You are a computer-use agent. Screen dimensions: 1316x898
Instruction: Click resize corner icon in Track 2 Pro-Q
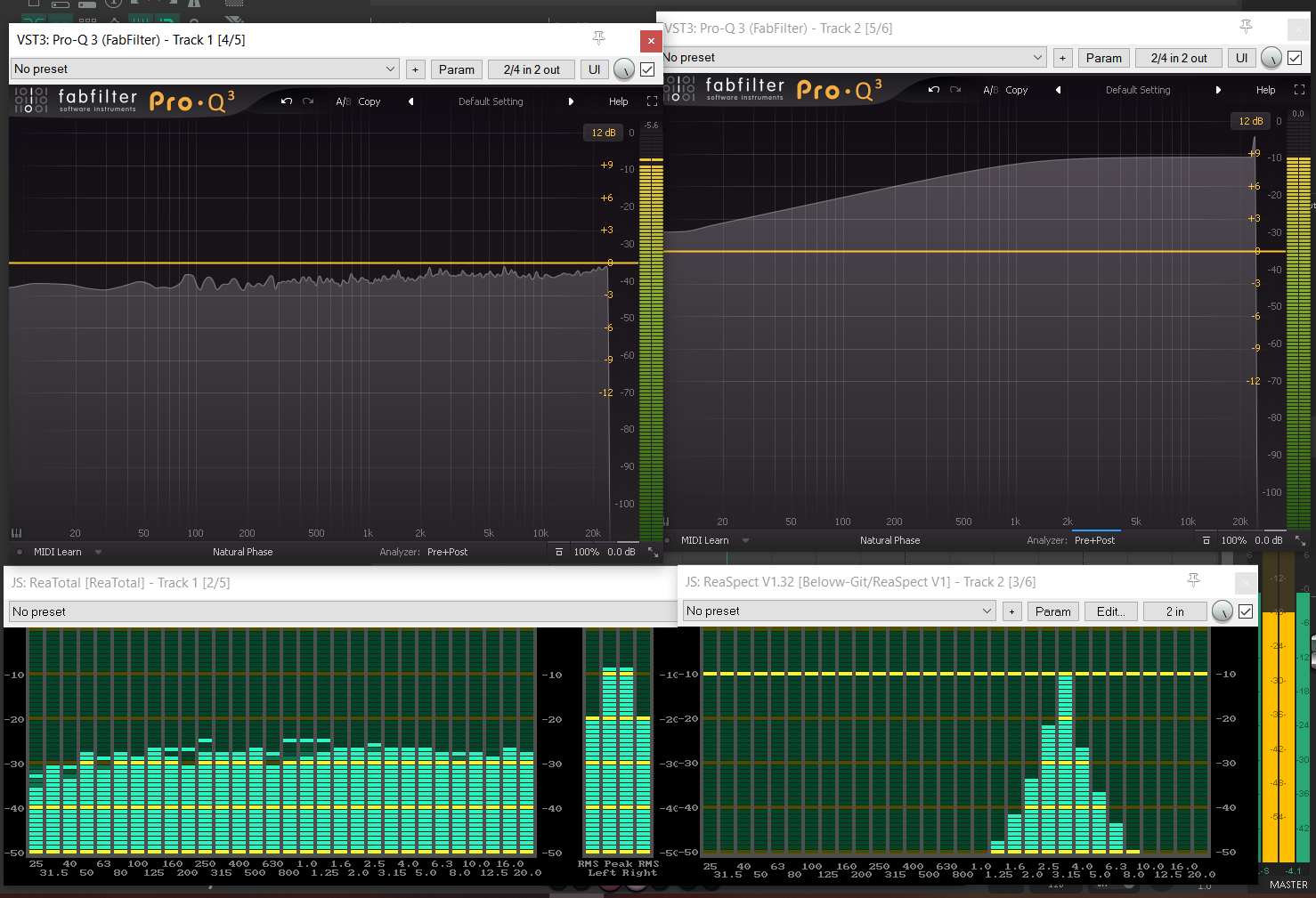1300,540
